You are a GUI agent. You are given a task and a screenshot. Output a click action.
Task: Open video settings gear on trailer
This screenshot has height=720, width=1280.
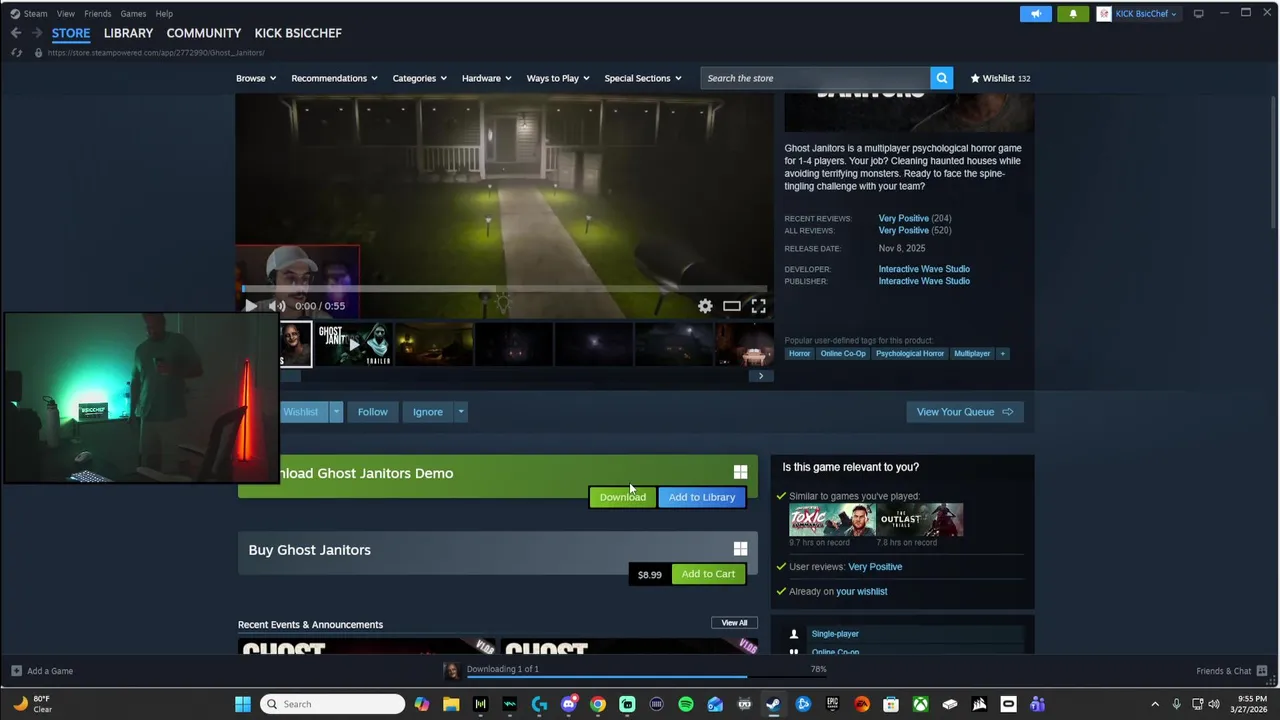(x=705, y=306)
